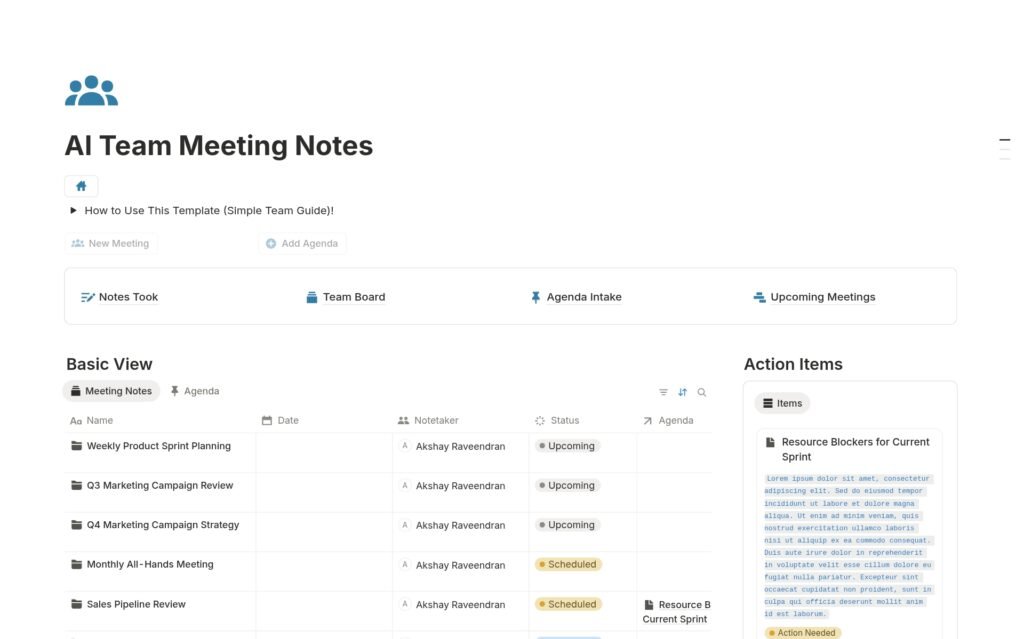This screenshot has width=1024, height=639.
Task: Click the sort arrows icon in Basic View
Action: [x=683, y=393]
